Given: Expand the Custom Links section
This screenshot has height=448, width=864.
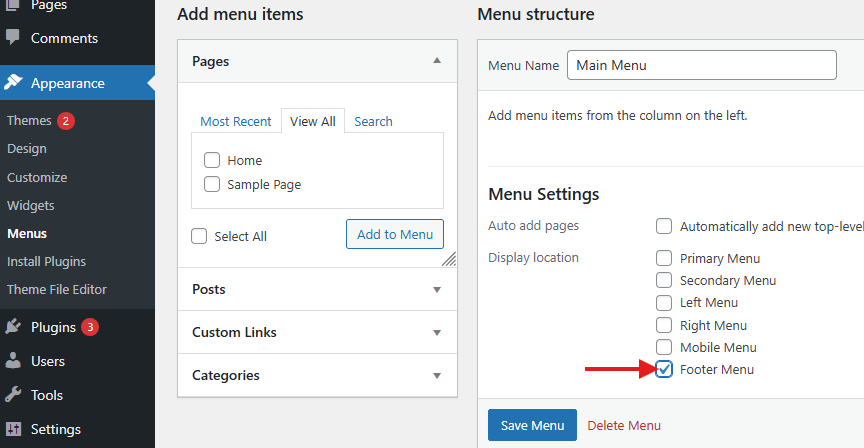Looking at the screenshot, I should (317, 332).
